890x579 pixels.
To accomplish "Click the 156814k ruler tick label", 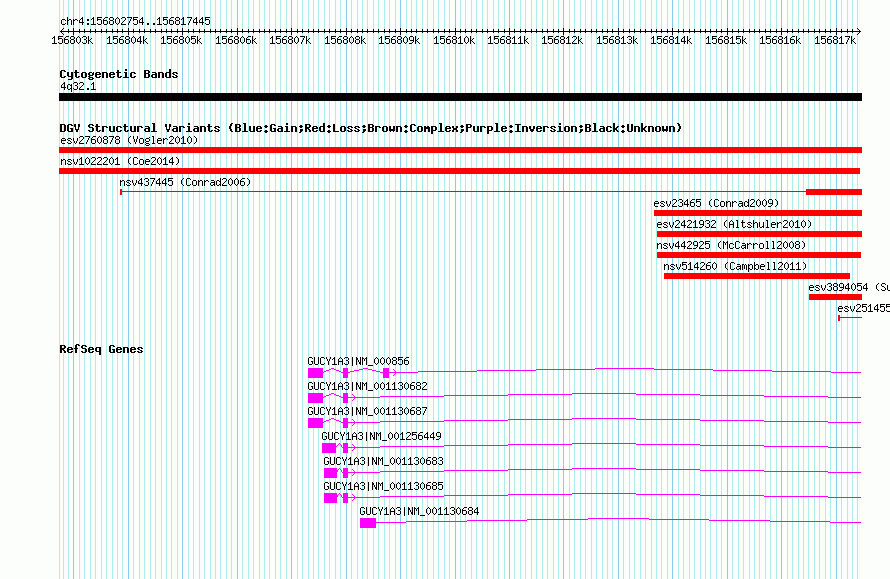I will tap(671, 40).
